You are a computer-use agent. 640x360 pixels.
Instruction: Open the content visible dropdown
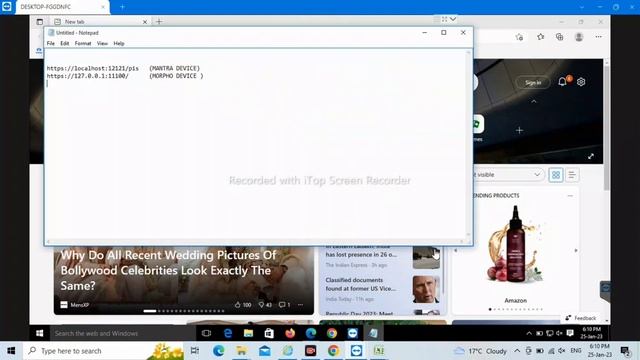coord(508,175)
